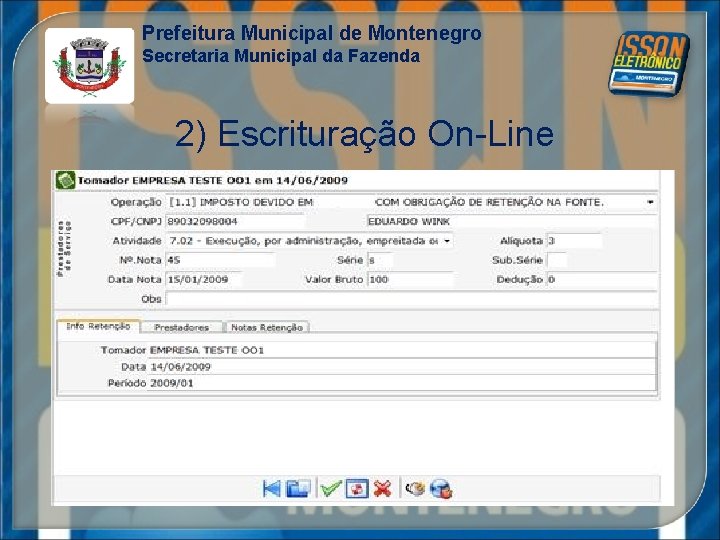
Task: Open the Operação dropdown arrow
Action: tap(650, 202)
